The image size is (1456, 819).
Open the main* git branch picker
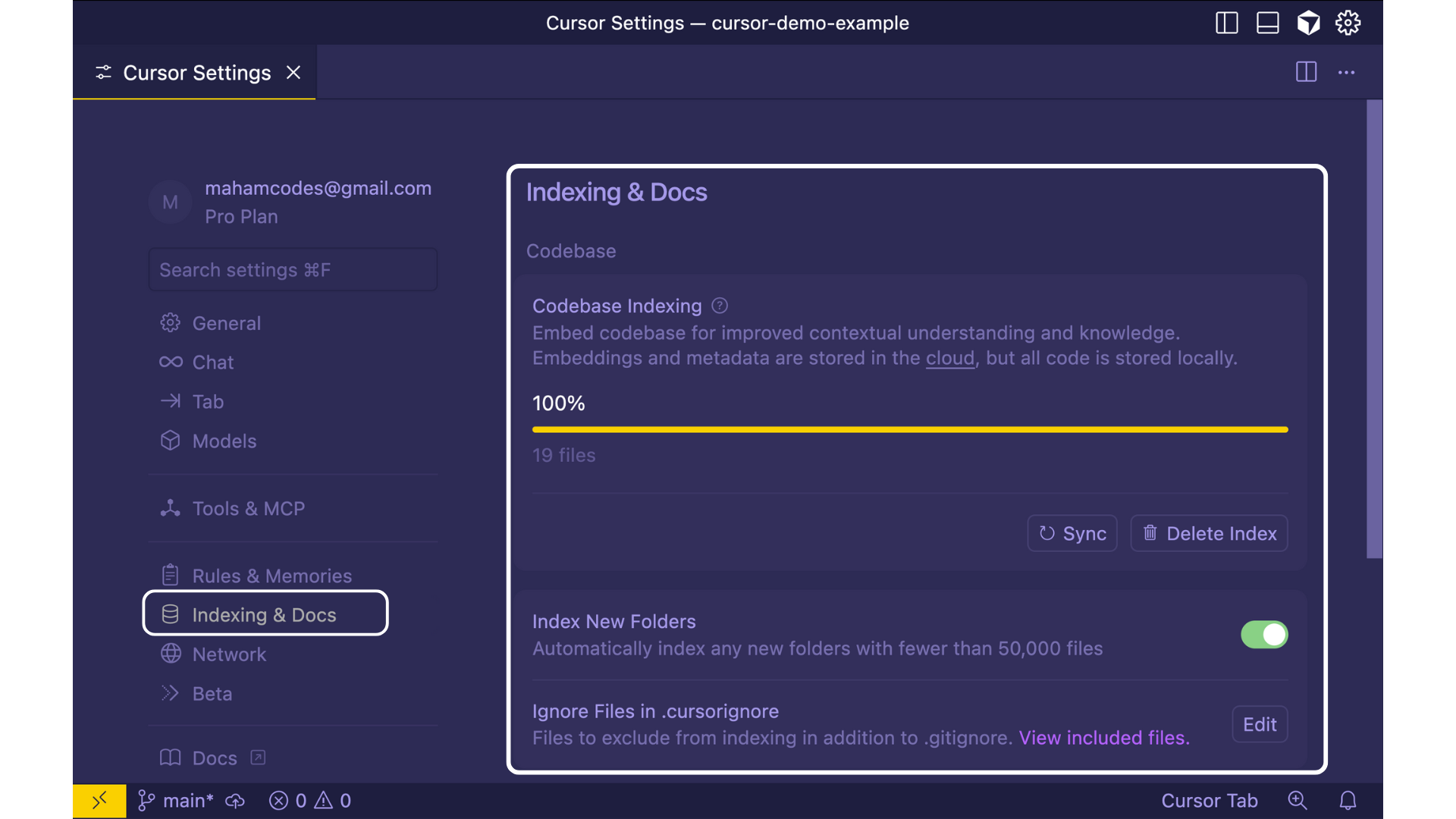click(176, 801)
